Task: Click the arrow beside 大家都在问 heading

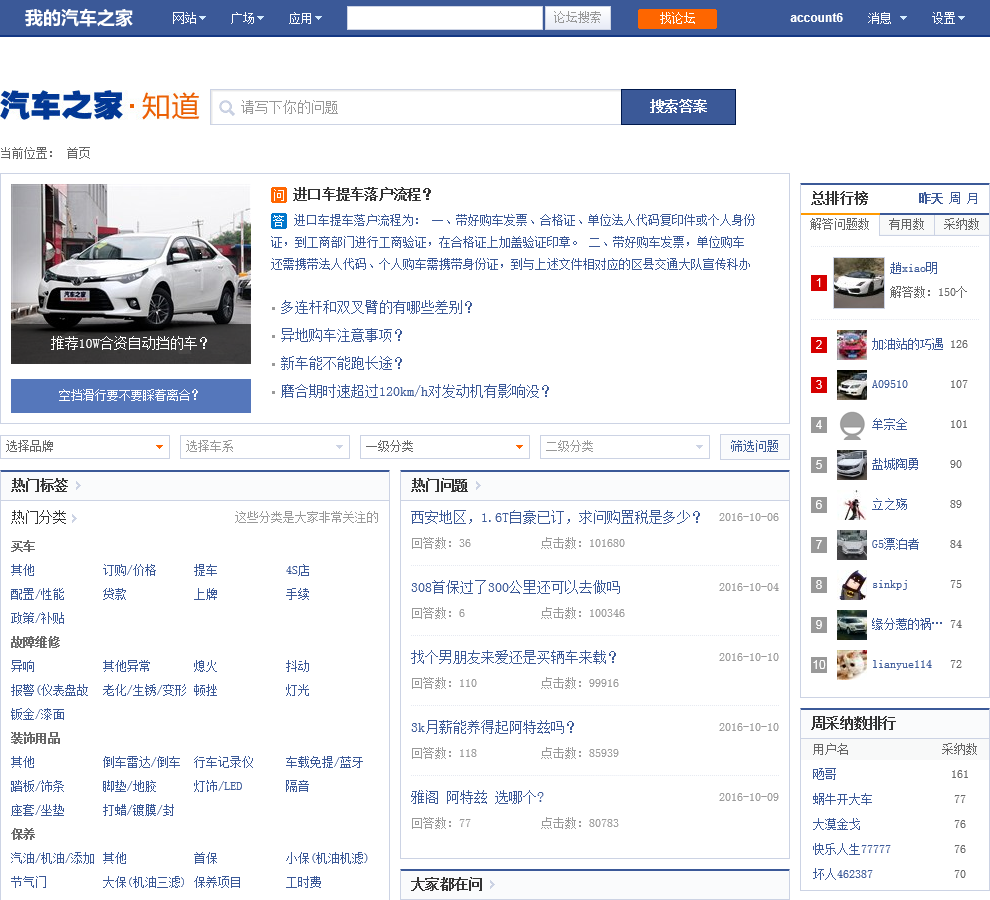Action: coord(492,885)
